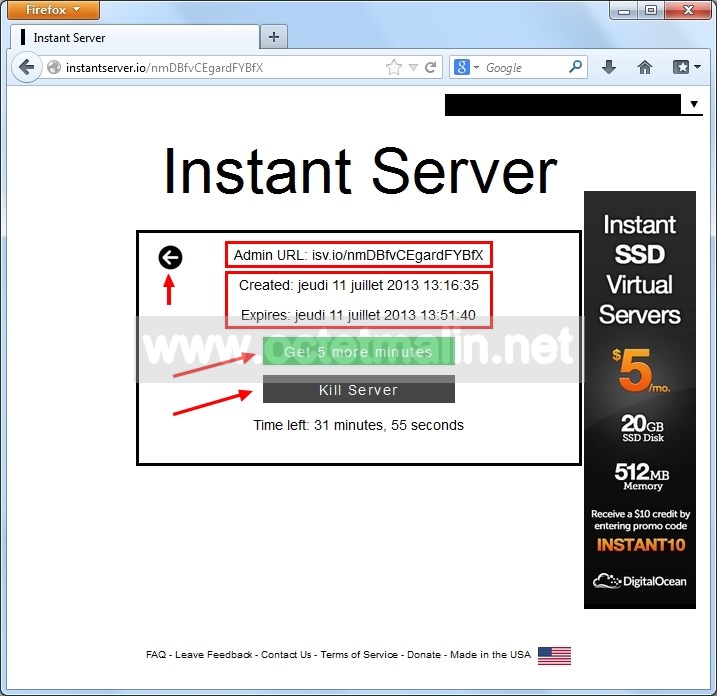Click the site identity globe icon
The height and width of the screenshot is (696, 717).
tap(54, 68)
